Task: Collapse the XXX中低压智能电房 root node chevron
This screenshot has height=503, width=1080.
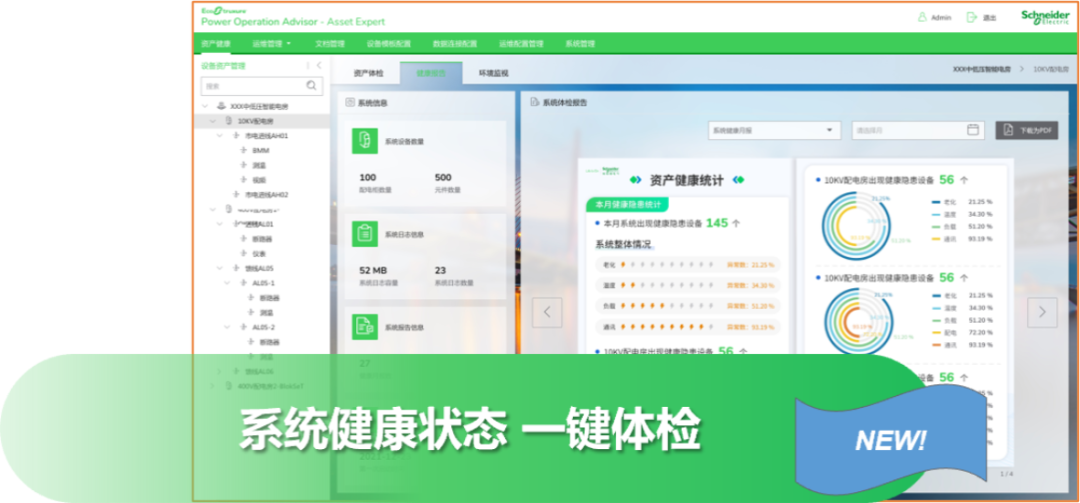Action: pos(205,106)
